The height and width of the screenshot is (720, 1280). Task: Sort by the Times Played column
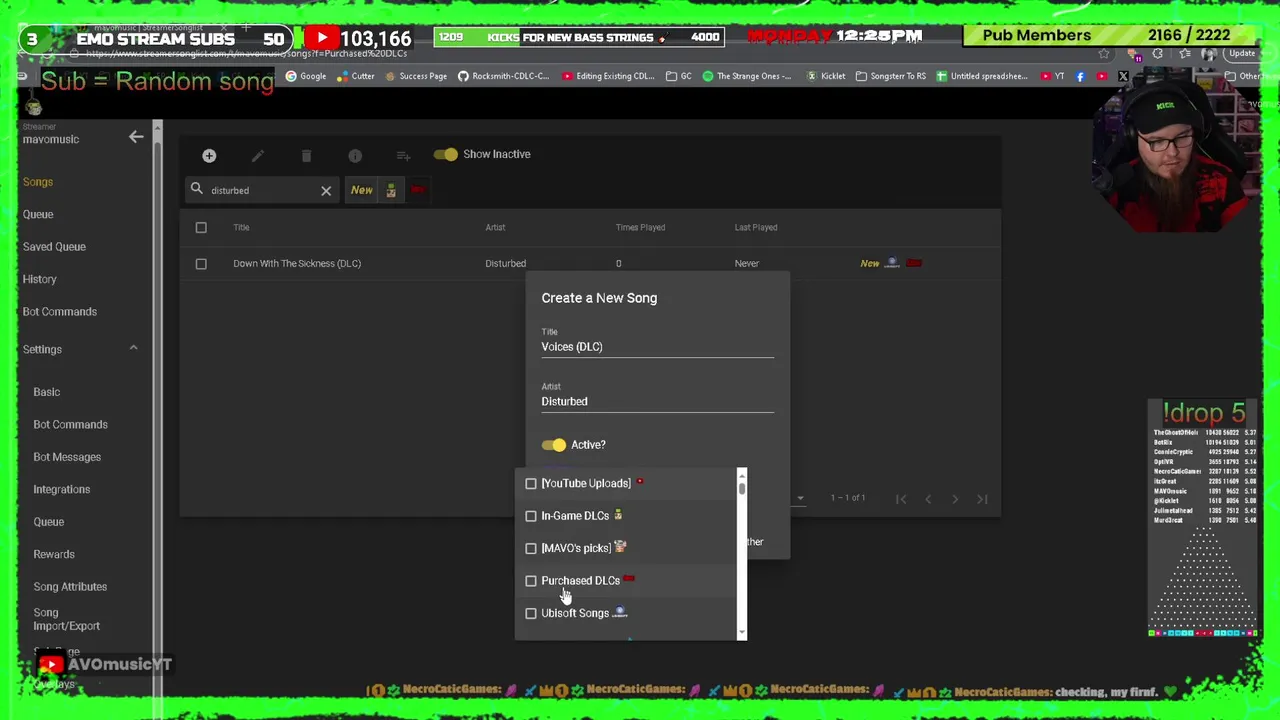[640, 227]
